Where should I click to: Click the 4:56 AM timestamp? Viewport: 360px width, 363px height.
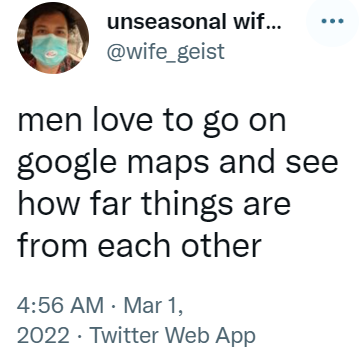60,306
